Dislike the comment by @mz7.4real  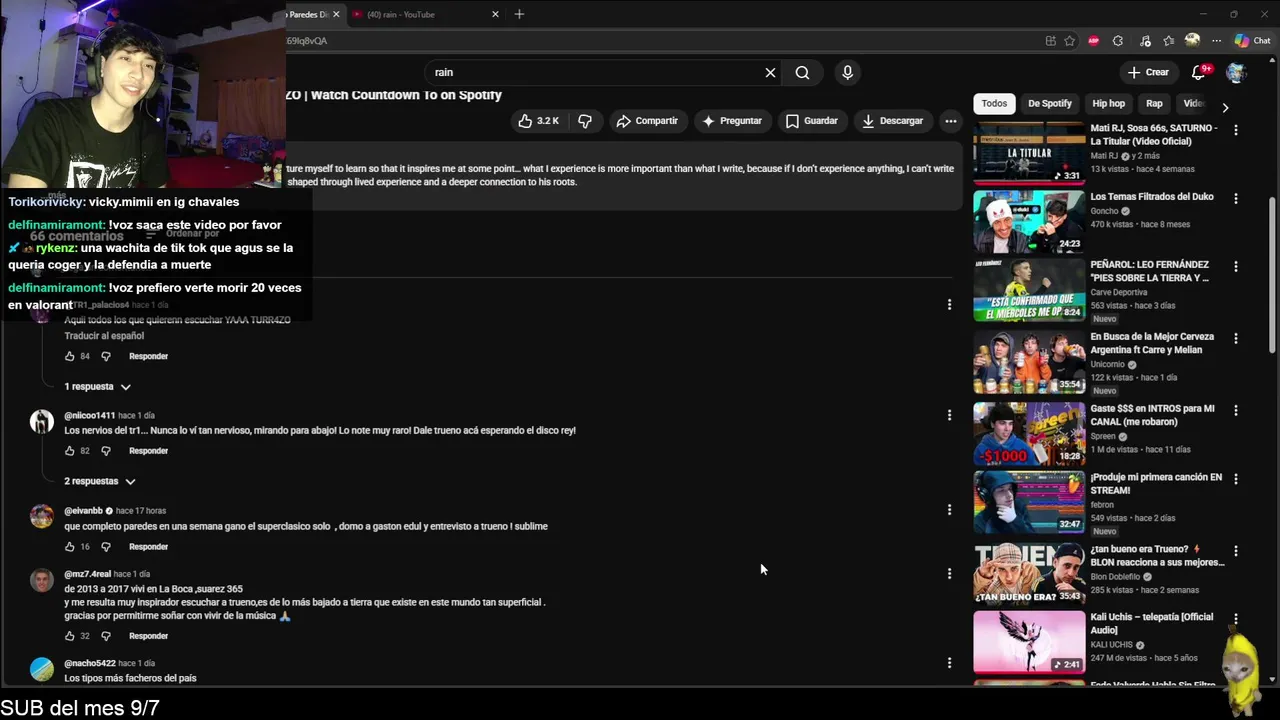(106, 636)
